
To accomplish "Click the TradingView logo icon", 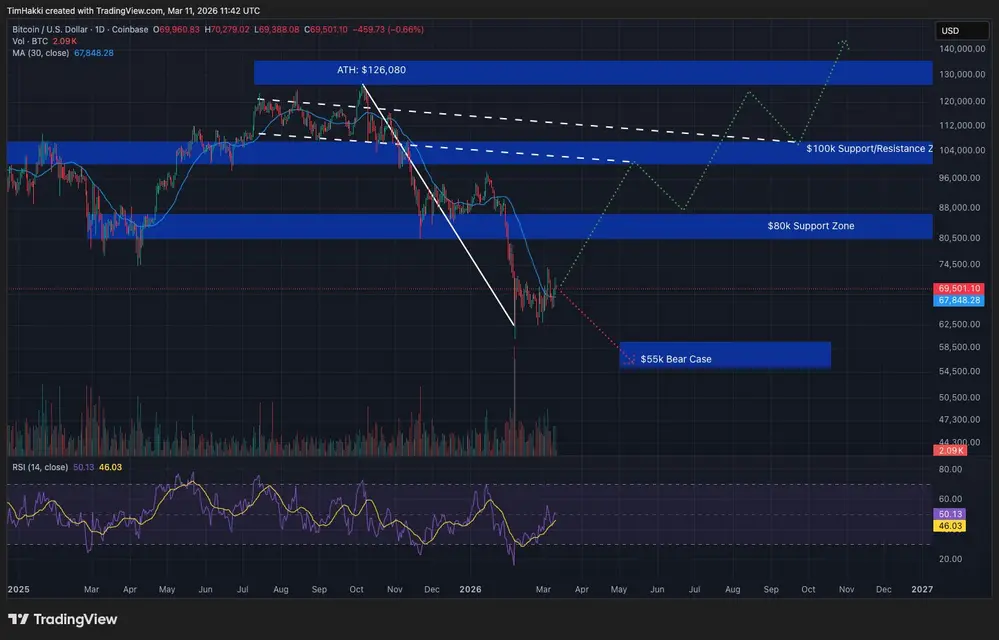I will [x=18, y=619].
